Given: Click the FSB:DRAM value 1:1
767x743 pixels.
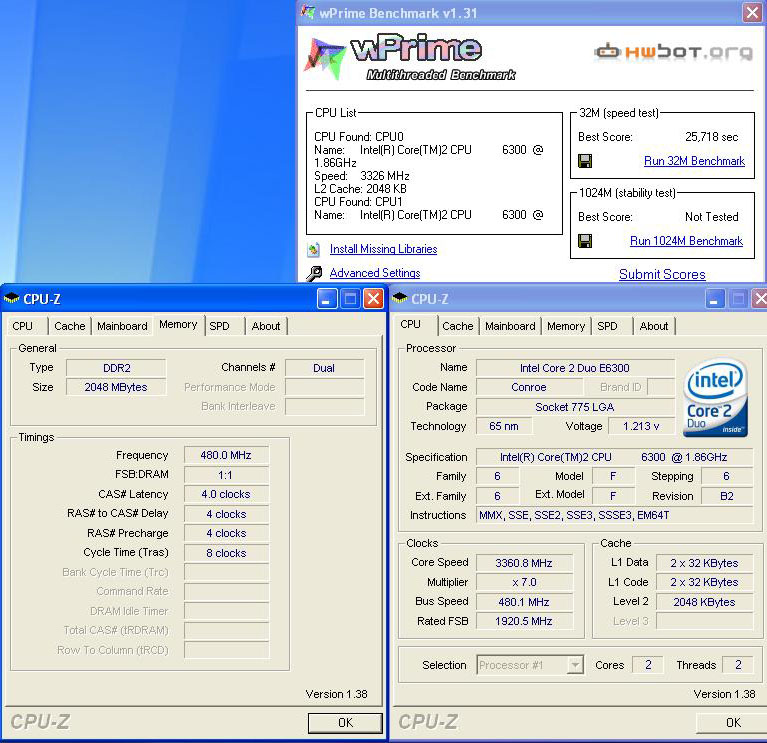Looking at the screenshot, I should [x=226, y=475].
